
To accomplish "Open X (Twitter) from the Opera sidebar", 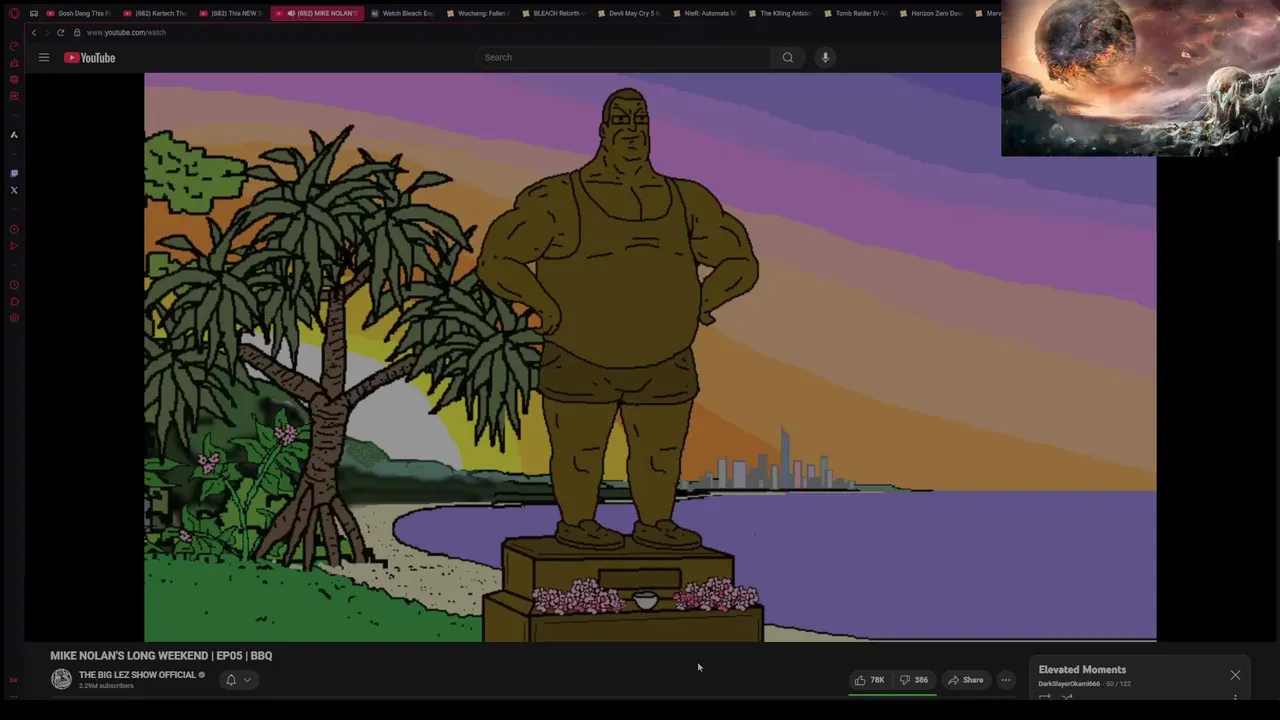I will [x=14, y=190].
